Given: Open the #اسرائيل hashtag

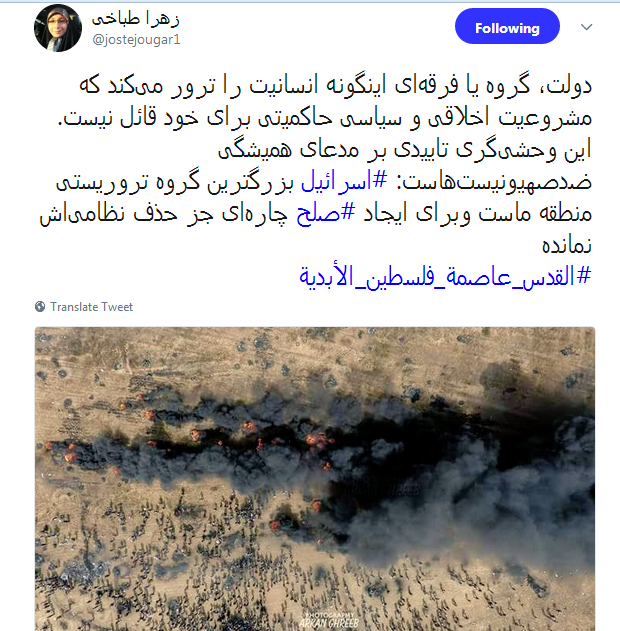Looking at the screenshot, I should click(x=344, y=181).
